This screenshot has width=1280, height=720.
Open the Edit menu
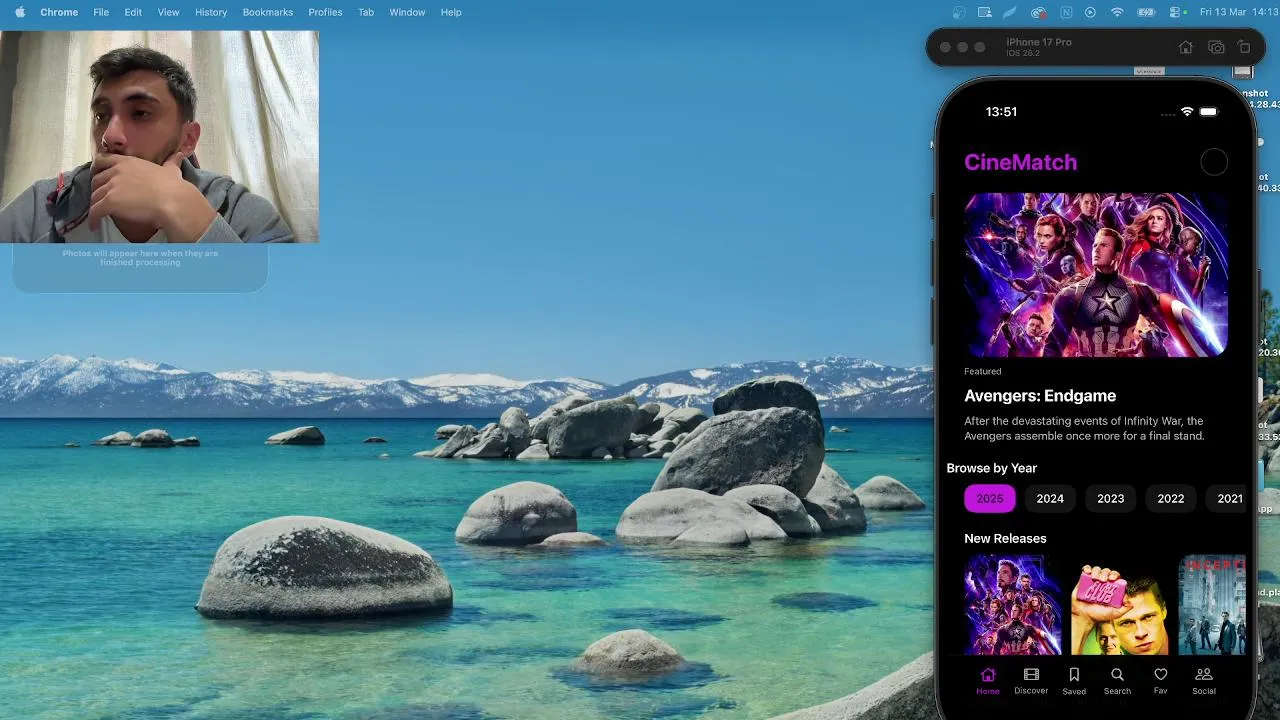(133, 12)
